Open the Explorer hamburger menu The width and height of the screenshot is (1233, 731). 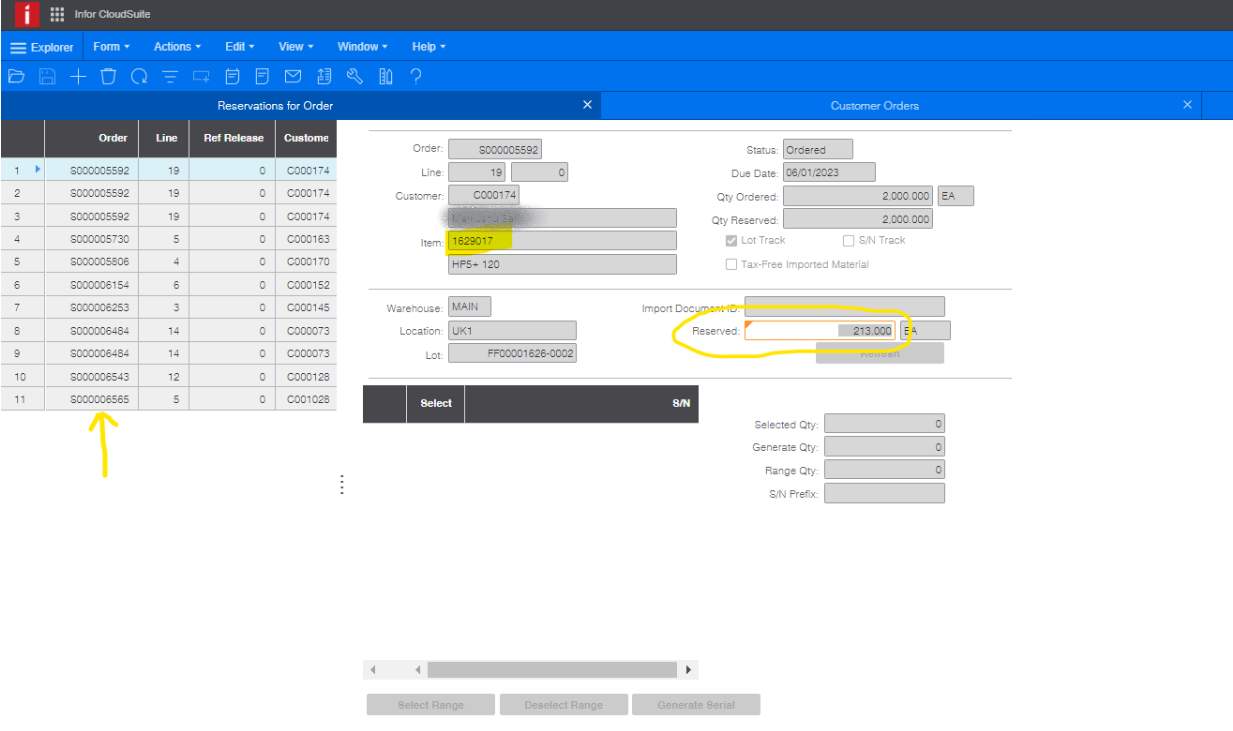click(x=42, y=47)
